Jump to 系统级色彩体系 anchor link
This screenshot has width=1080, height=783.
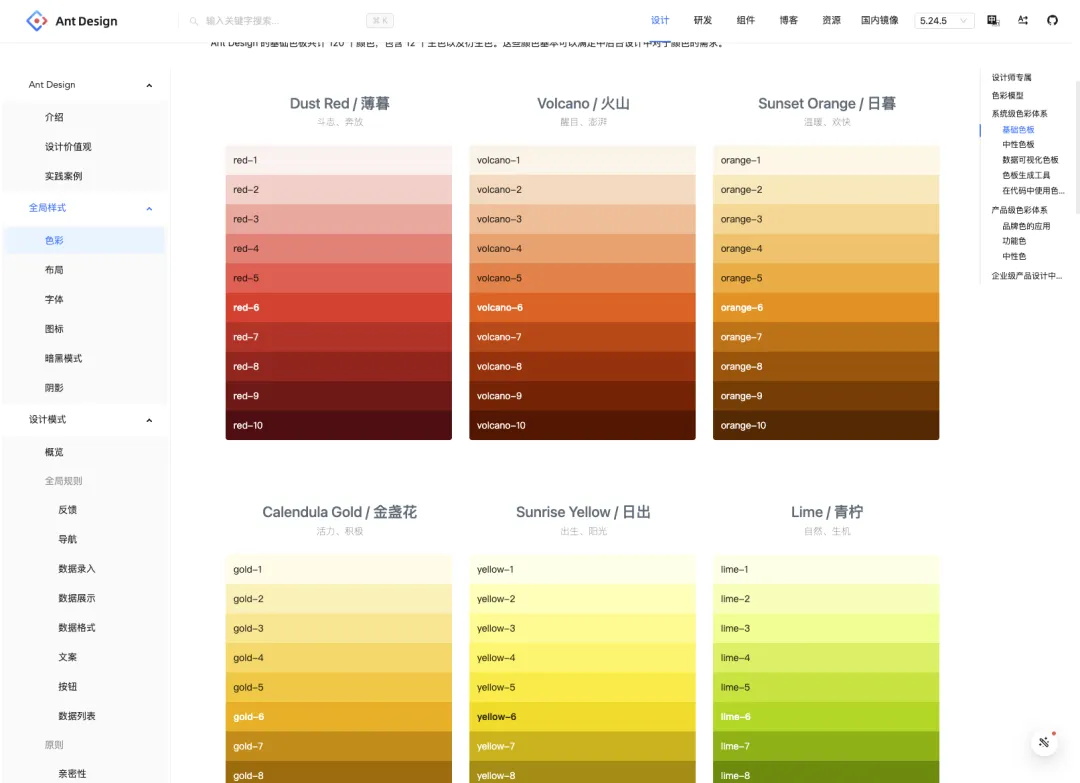(x=1019, y=114)
